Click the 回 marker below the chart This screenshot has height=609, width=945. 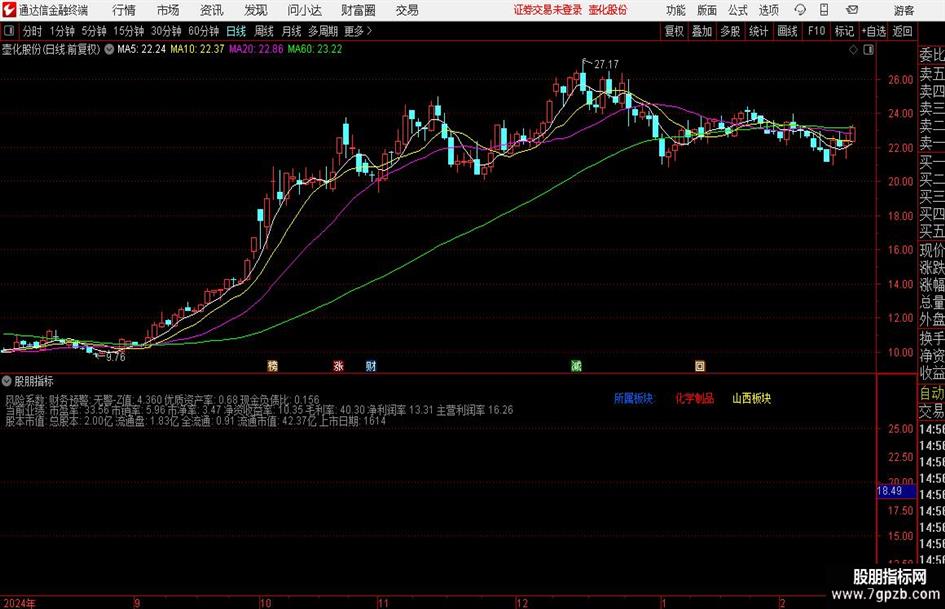700,365
